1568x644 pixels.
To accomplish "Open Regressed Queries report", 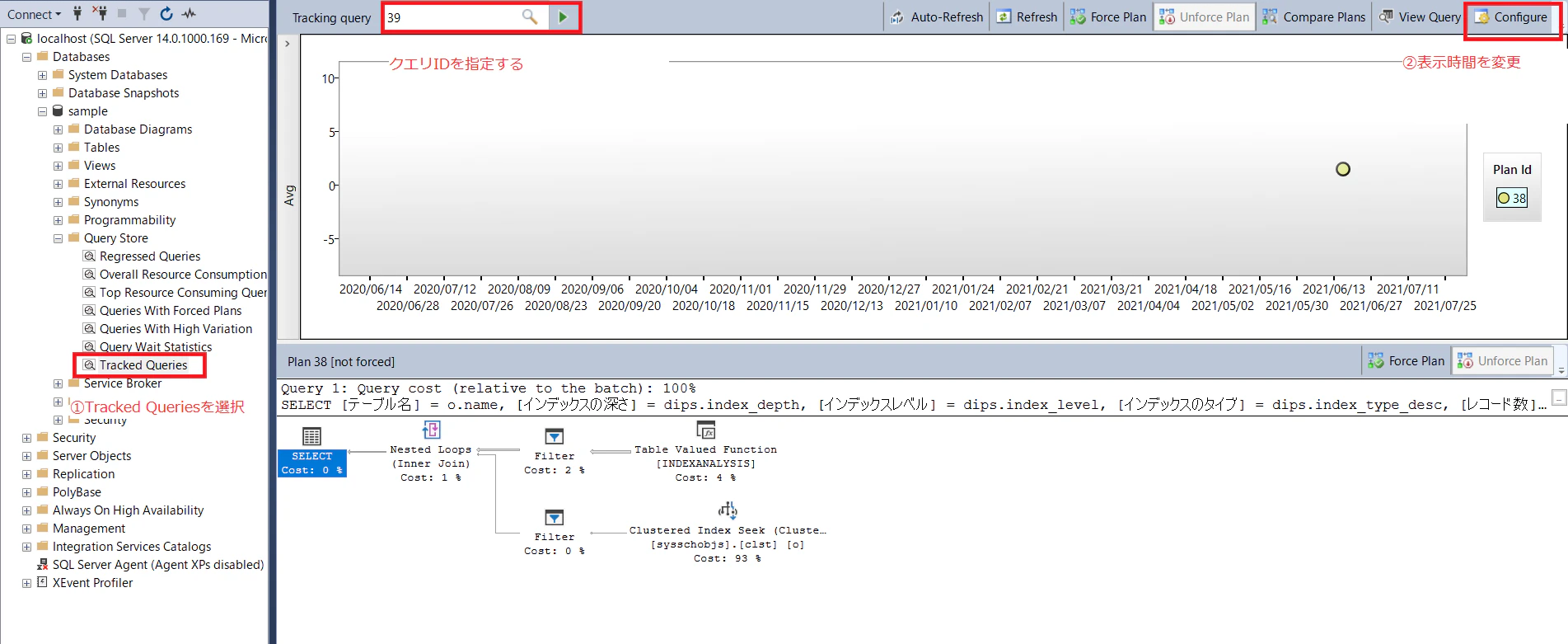I will click(x=150, y=256).
